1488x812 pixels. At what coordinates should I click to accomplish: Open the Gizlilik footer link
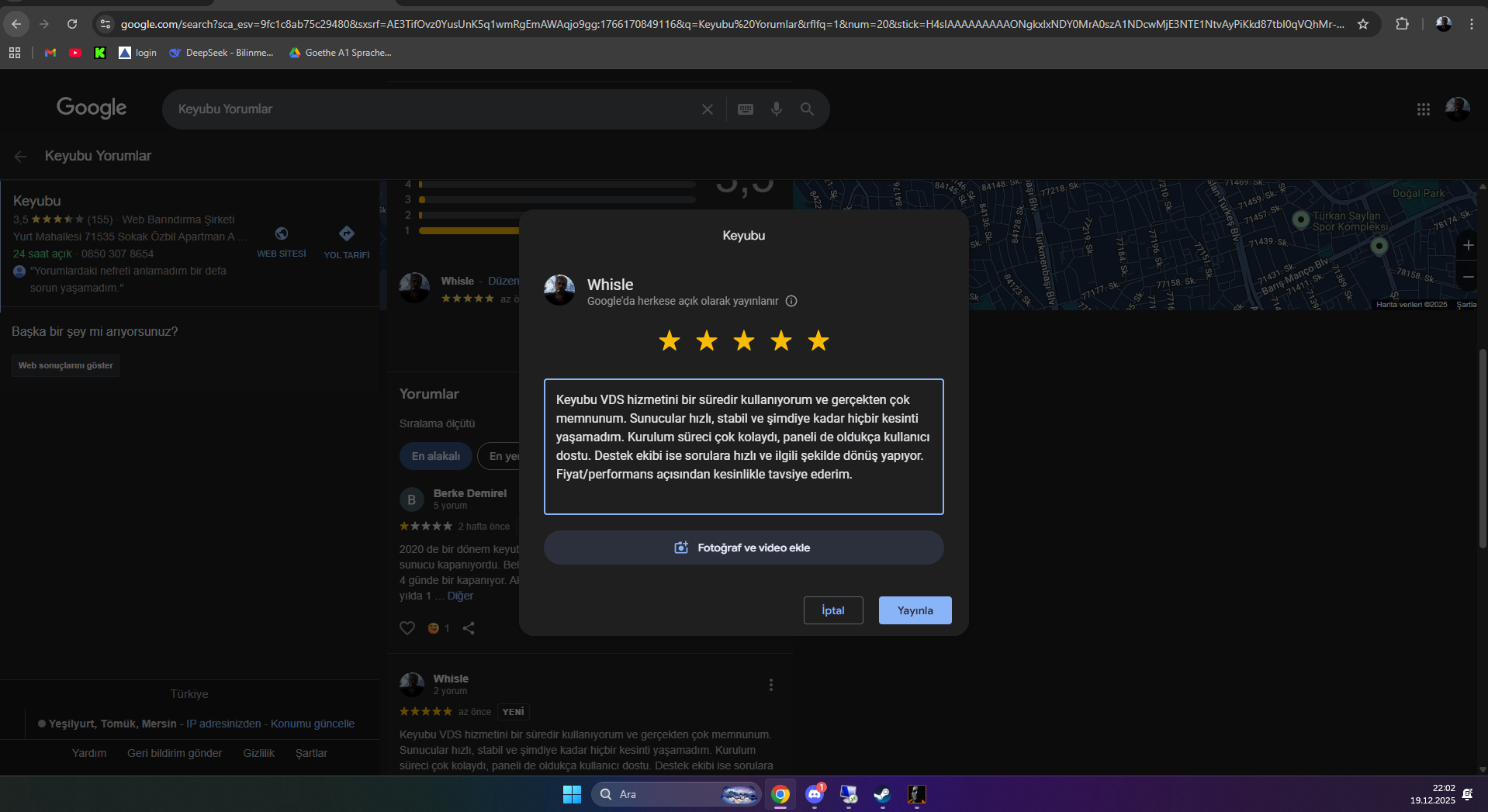258,753
